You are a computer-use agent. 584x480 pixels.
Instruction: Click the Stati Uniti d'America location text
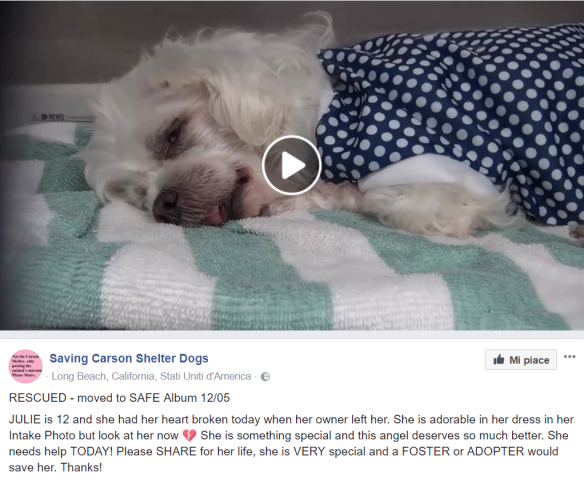tap(206, 376)
